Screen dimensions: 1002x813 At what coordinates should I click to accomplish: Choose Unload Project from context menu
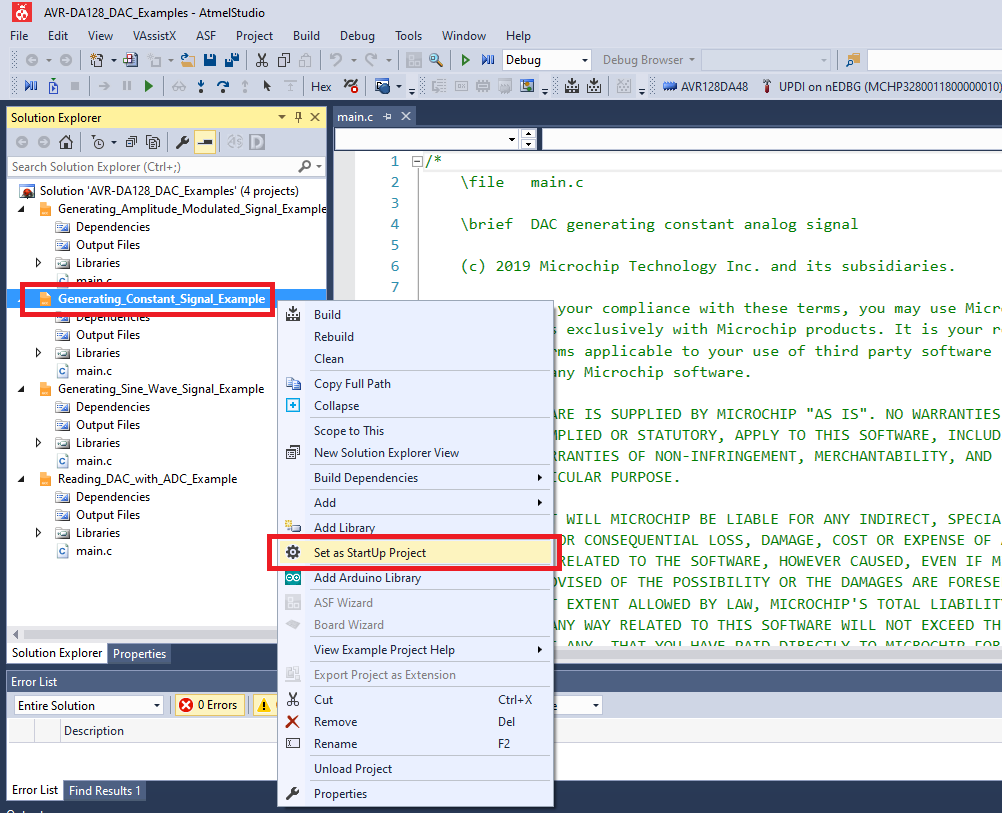[x=415, y=769]
